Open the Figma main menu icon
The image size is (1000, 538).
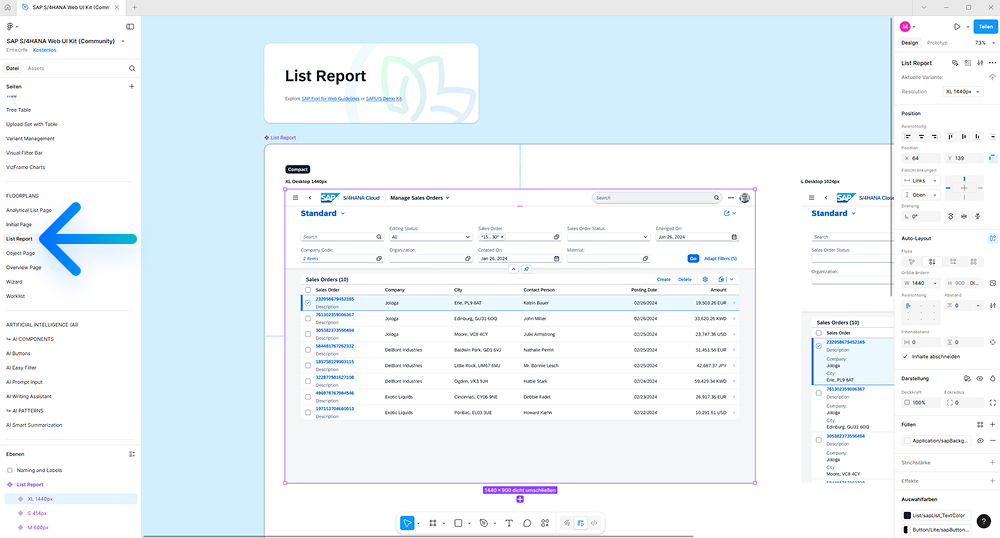point(10,27)
